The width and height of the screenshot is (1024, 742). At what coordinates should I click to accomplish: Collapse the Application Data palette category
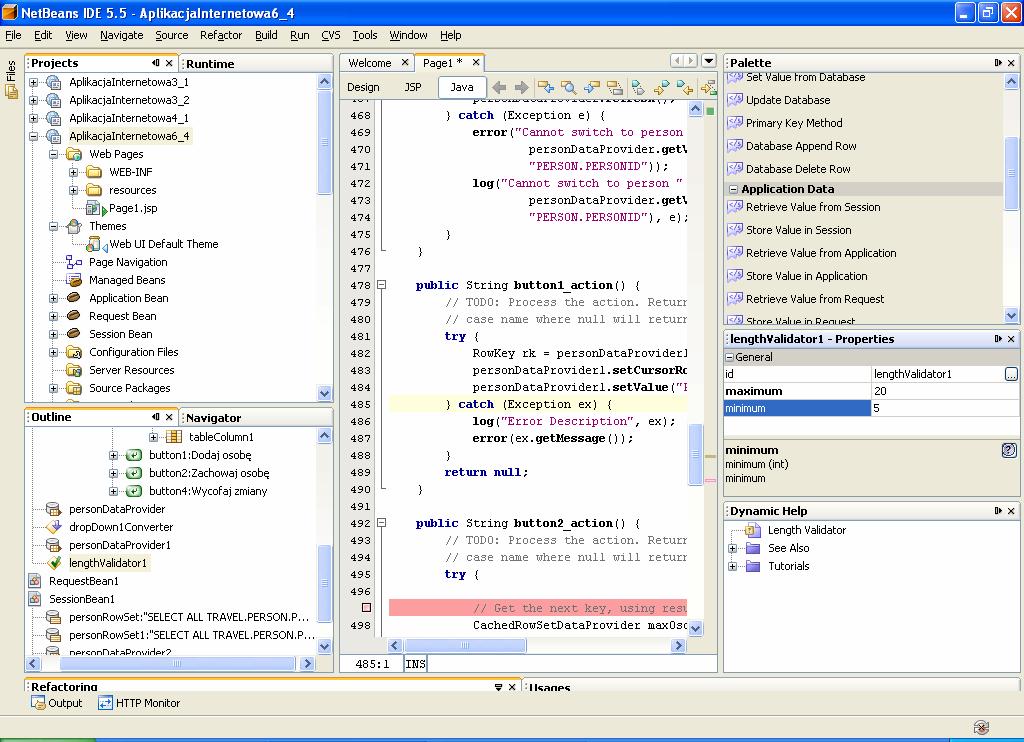(x=733, y=189)
